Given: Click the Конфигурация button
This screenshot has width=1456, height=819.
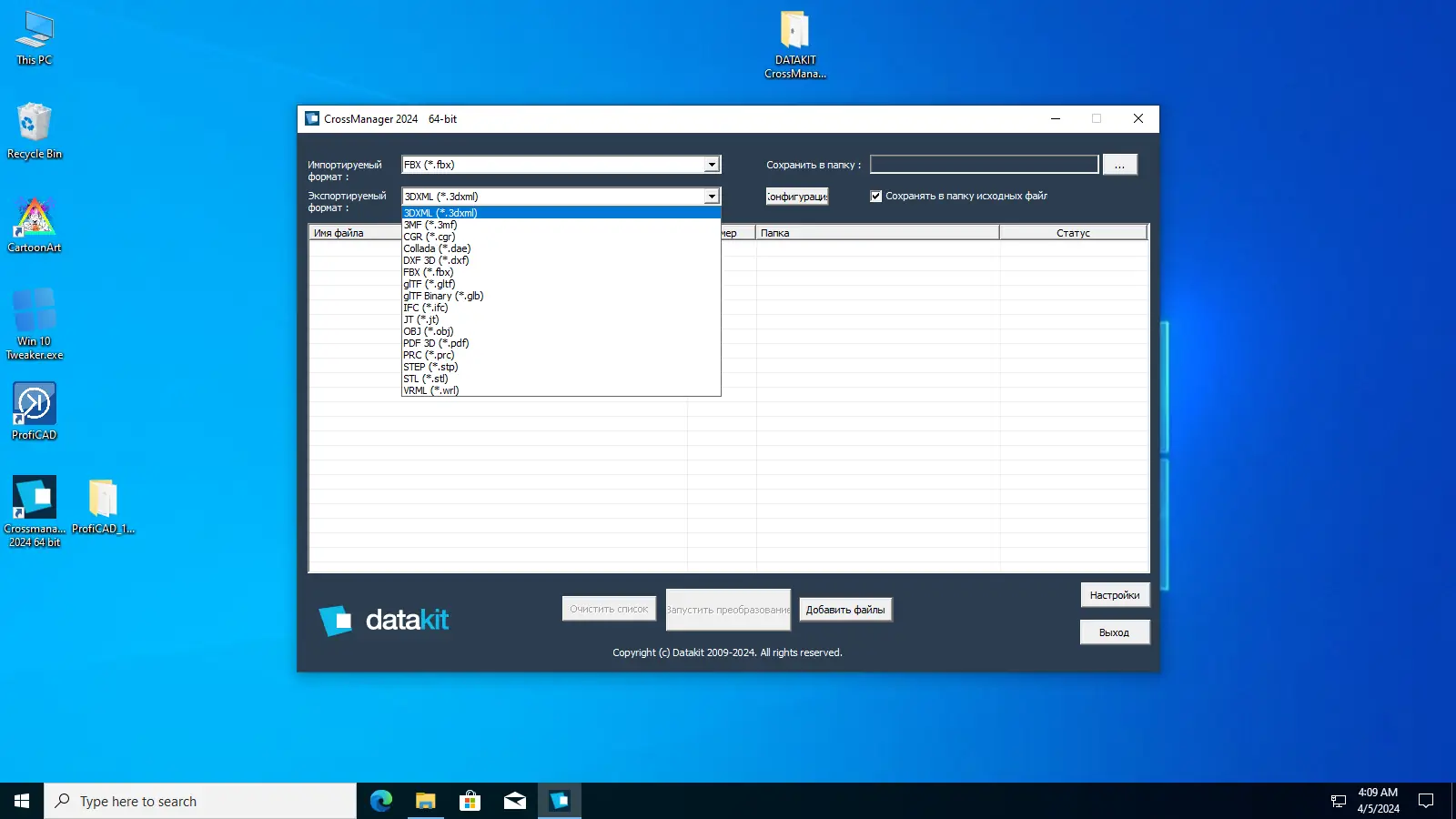Looking at the screenshot, I should tap(797, 197).
